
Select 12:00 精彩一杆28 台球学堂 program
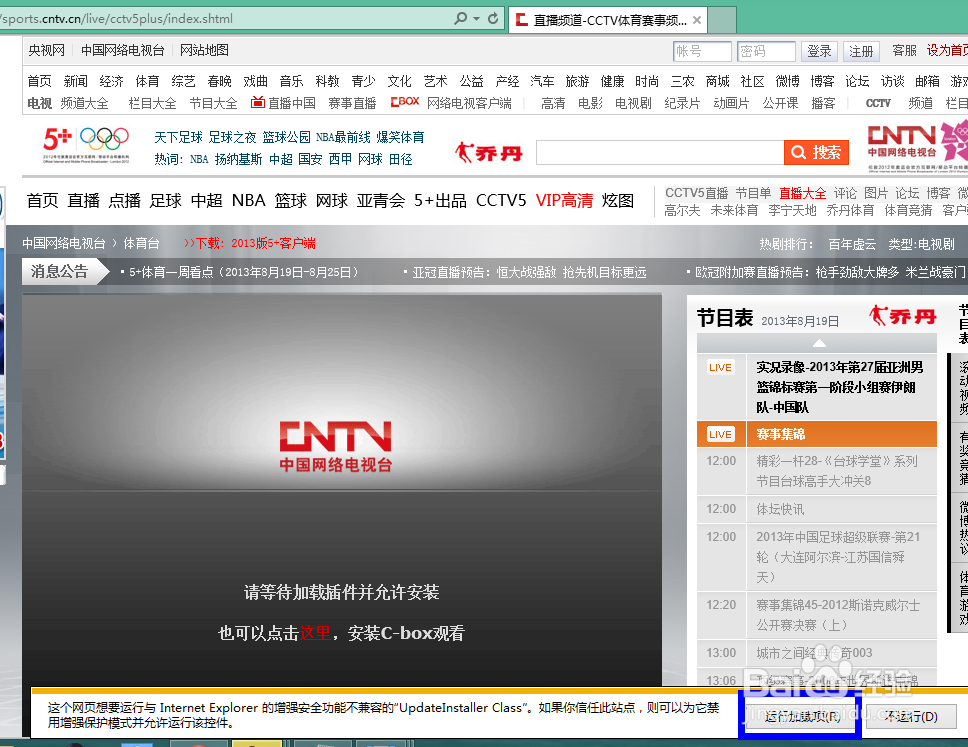817,471
